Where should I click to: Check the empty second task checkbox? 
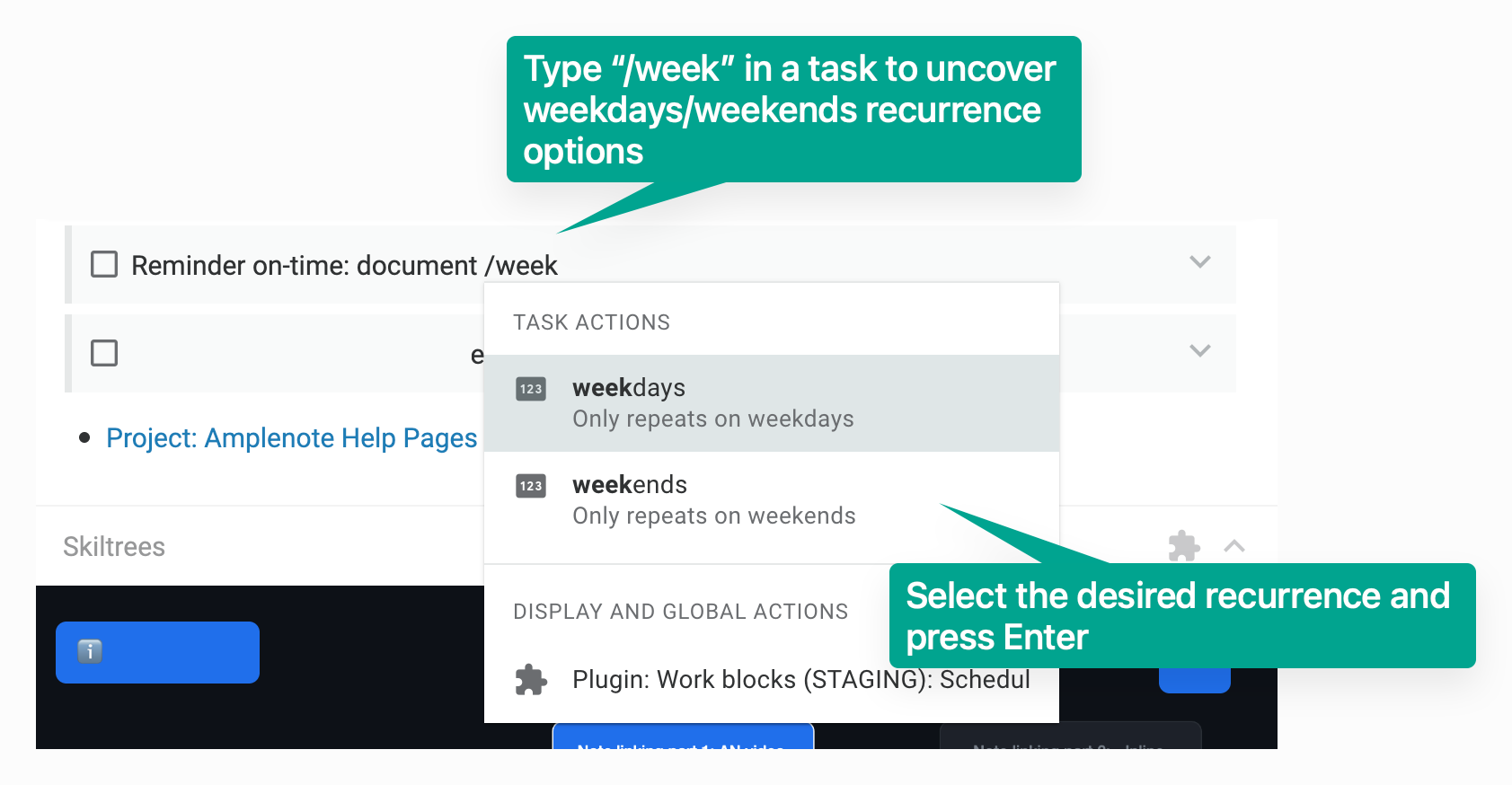(104, 353)
